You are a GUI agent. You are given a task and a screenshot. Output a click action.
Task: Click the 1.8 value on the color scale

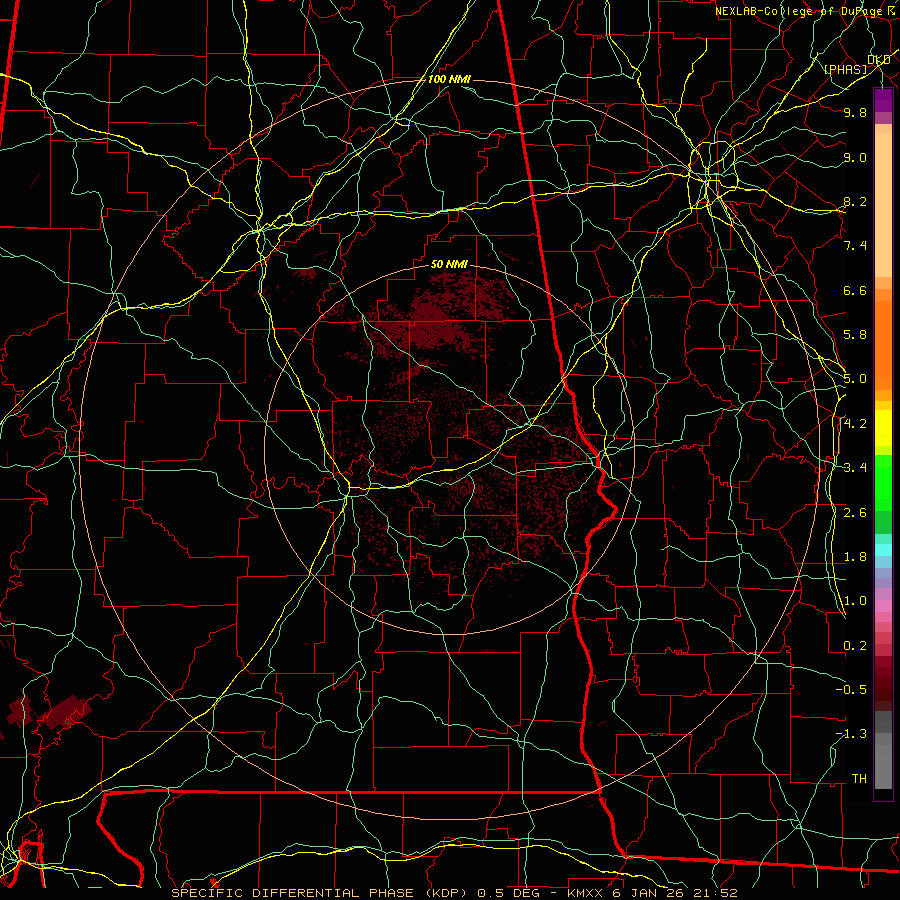(855, 557)
